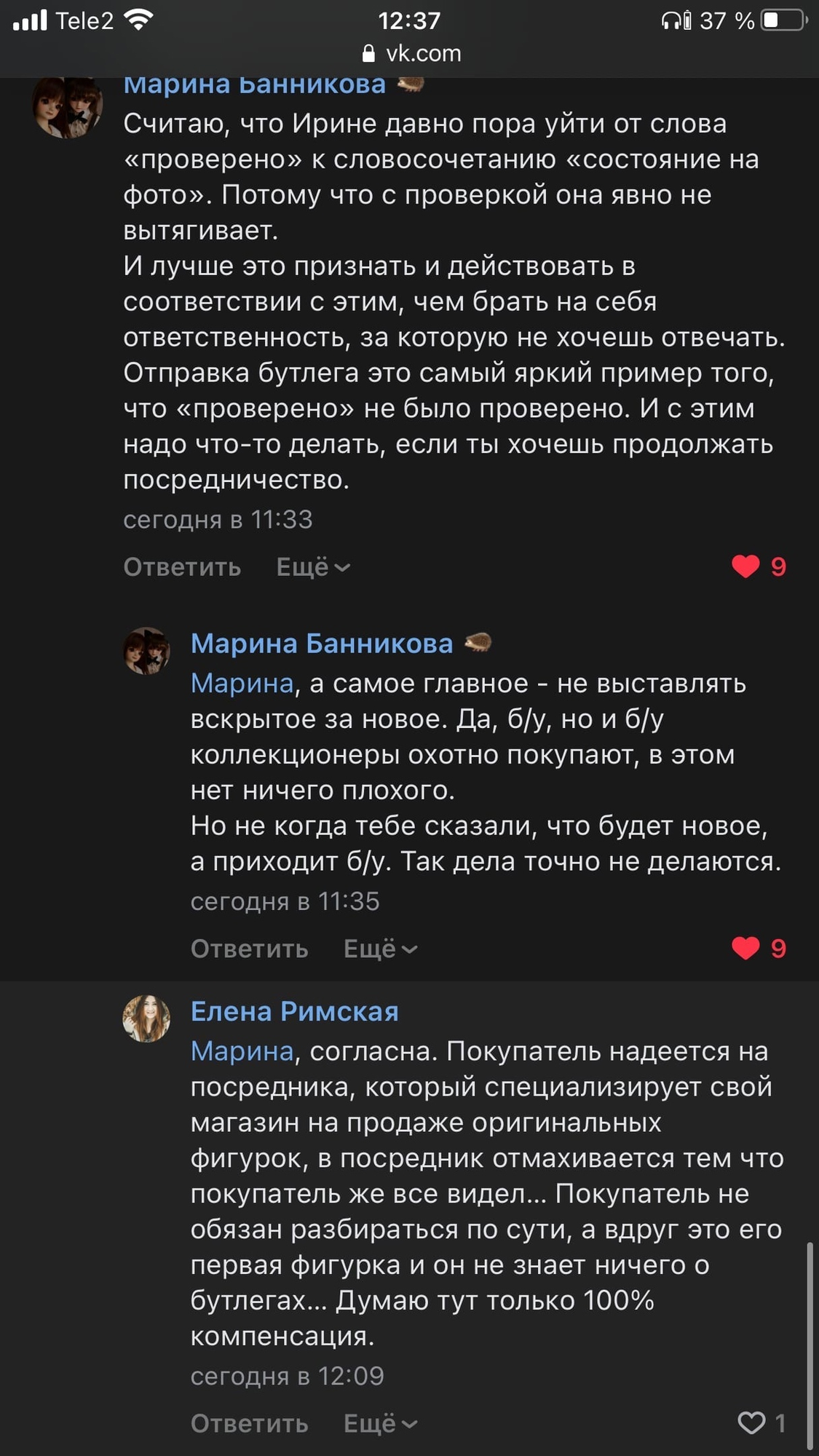819x1456 pixels.
Task: Expand "Ещё" menu under the 11:33 comment
Action: 313,567
